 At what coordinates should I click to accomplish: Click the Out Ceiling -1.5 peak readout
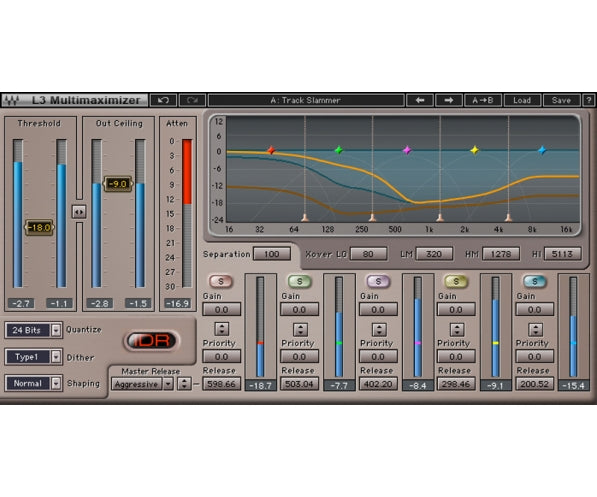138,304
